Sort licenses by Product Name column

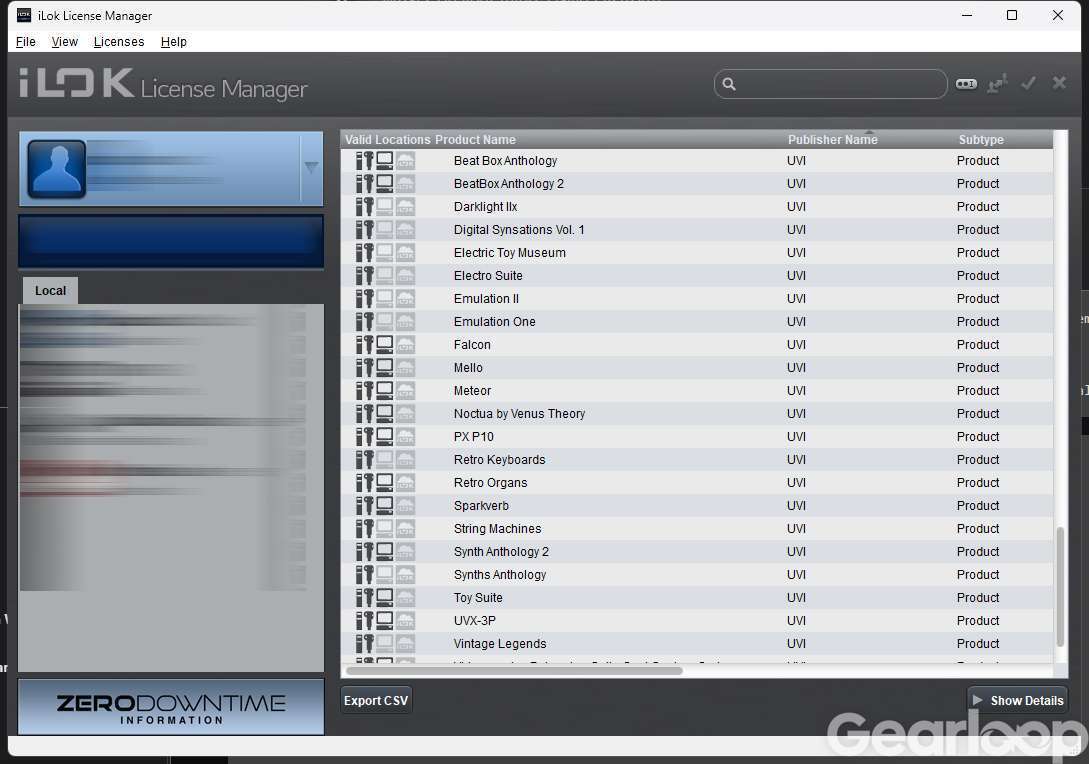tap(475, 140)
